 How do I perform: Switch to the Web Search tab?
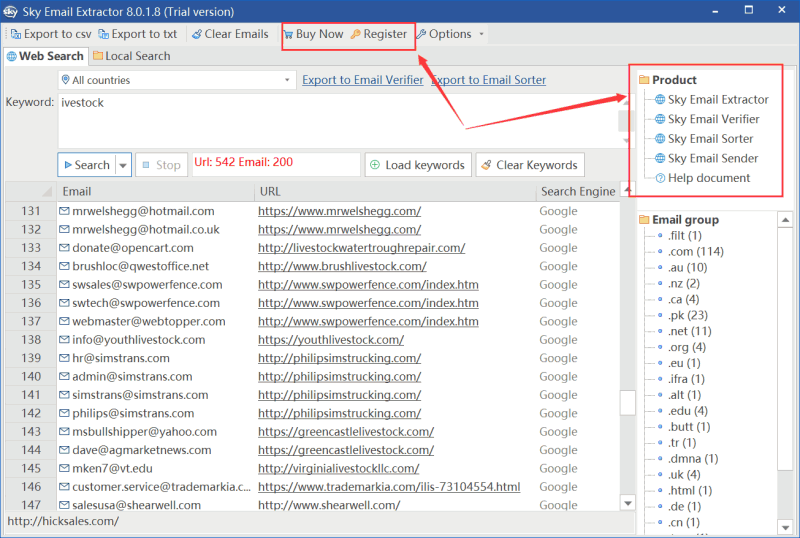point(45,56)
